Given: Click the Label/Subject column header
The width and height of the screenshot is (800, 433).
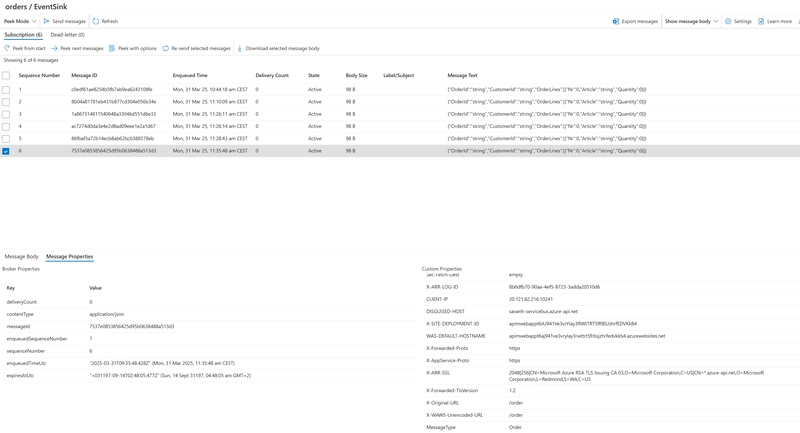Looking at the screenshot, I should pyautogui.click(x=398, y=75).
